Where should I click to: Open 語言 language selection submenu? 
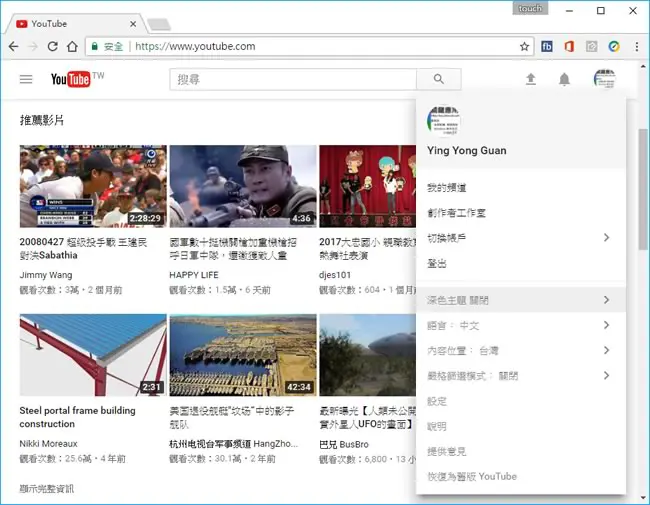[x=521, y=325]
